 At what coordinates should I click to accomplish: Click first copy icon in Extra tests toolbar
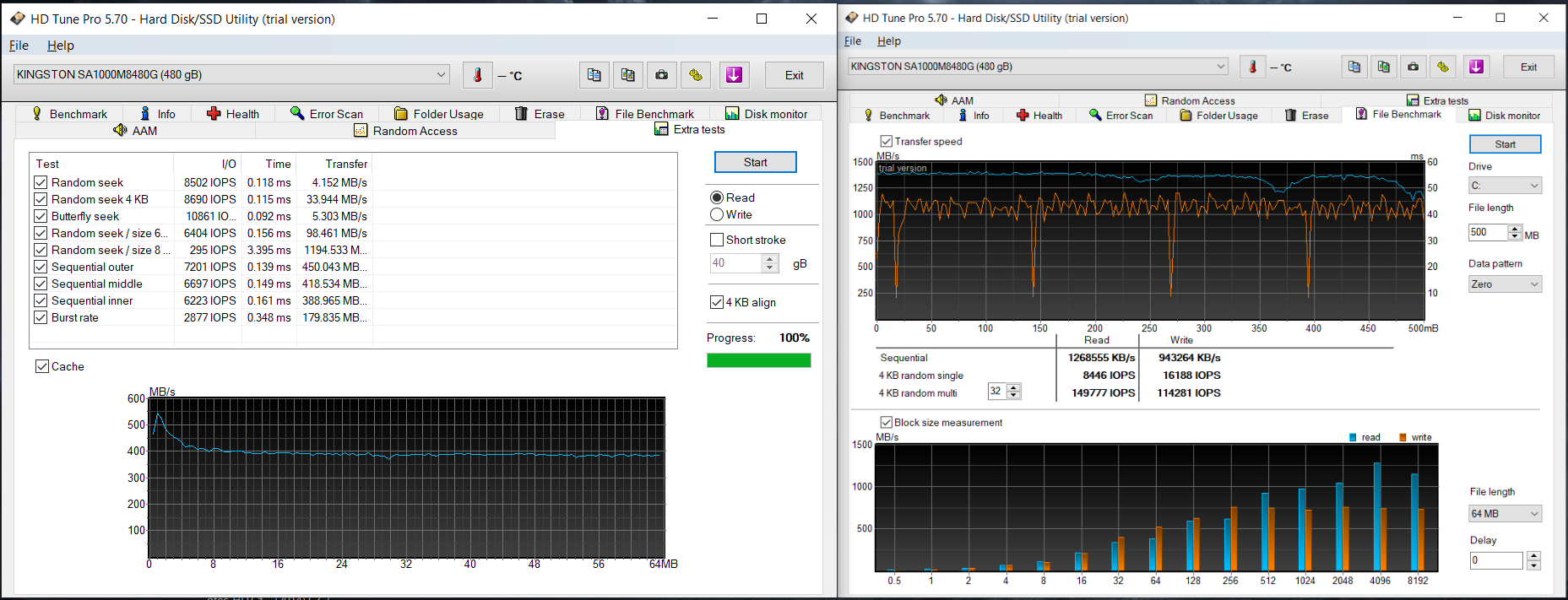[x=594, y=75]
